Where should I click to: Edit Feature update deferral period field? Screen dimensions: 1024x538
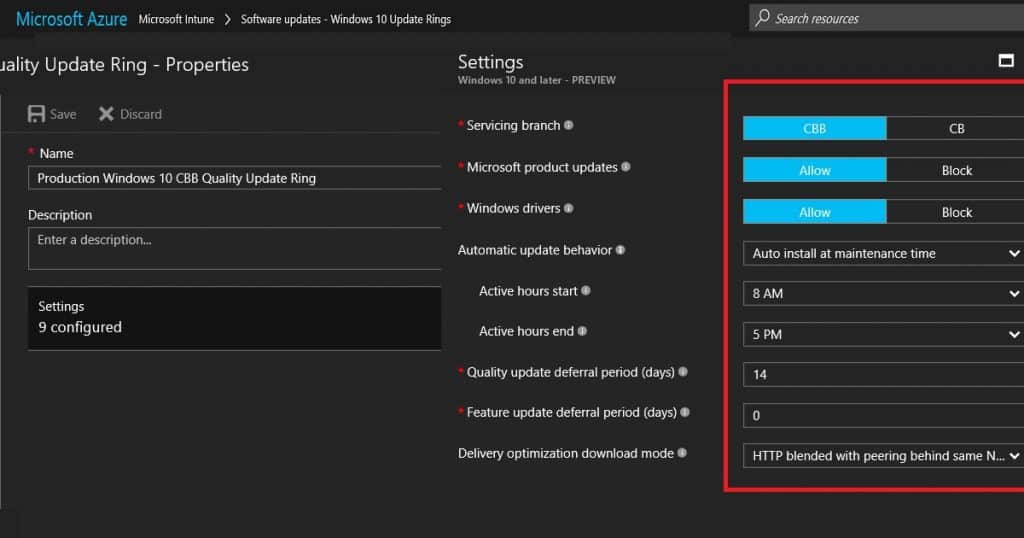pyautogui.click(x=883, y=415)
